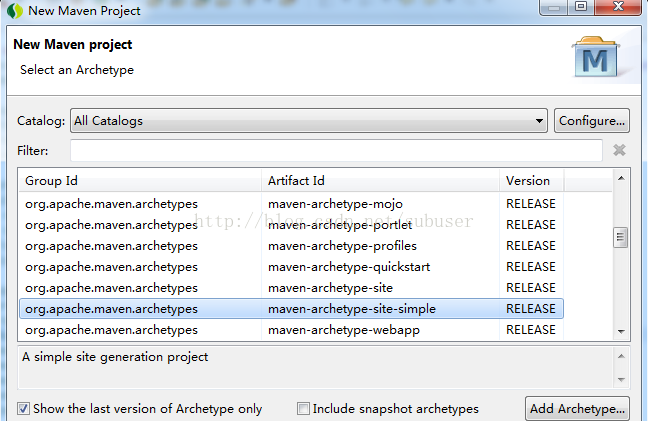Click the archetype list scroll down arrow
648x421 pixels.
621,331
